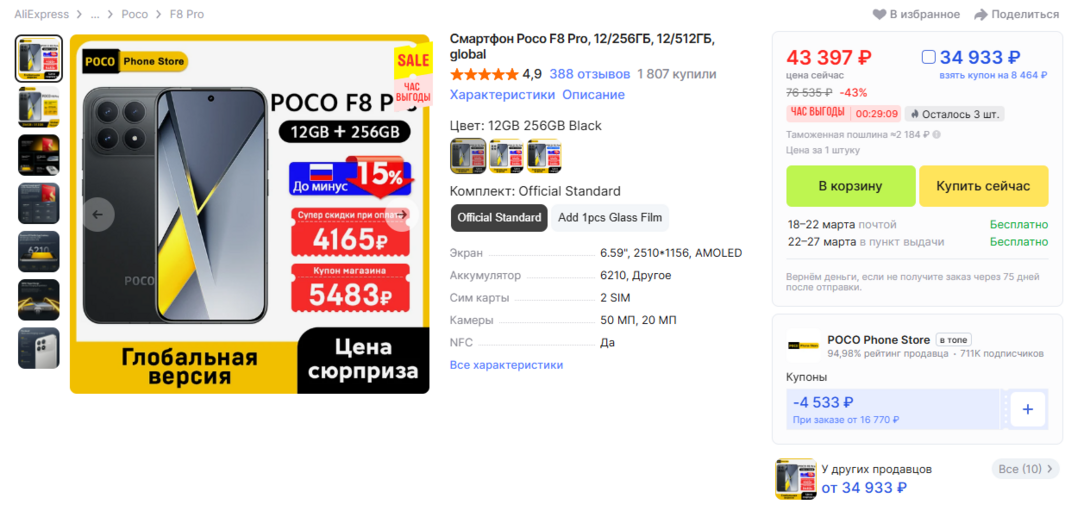This screenshot has height=523, width=1090.
Task: Click customs duty info icon
Action: (937, 135)
